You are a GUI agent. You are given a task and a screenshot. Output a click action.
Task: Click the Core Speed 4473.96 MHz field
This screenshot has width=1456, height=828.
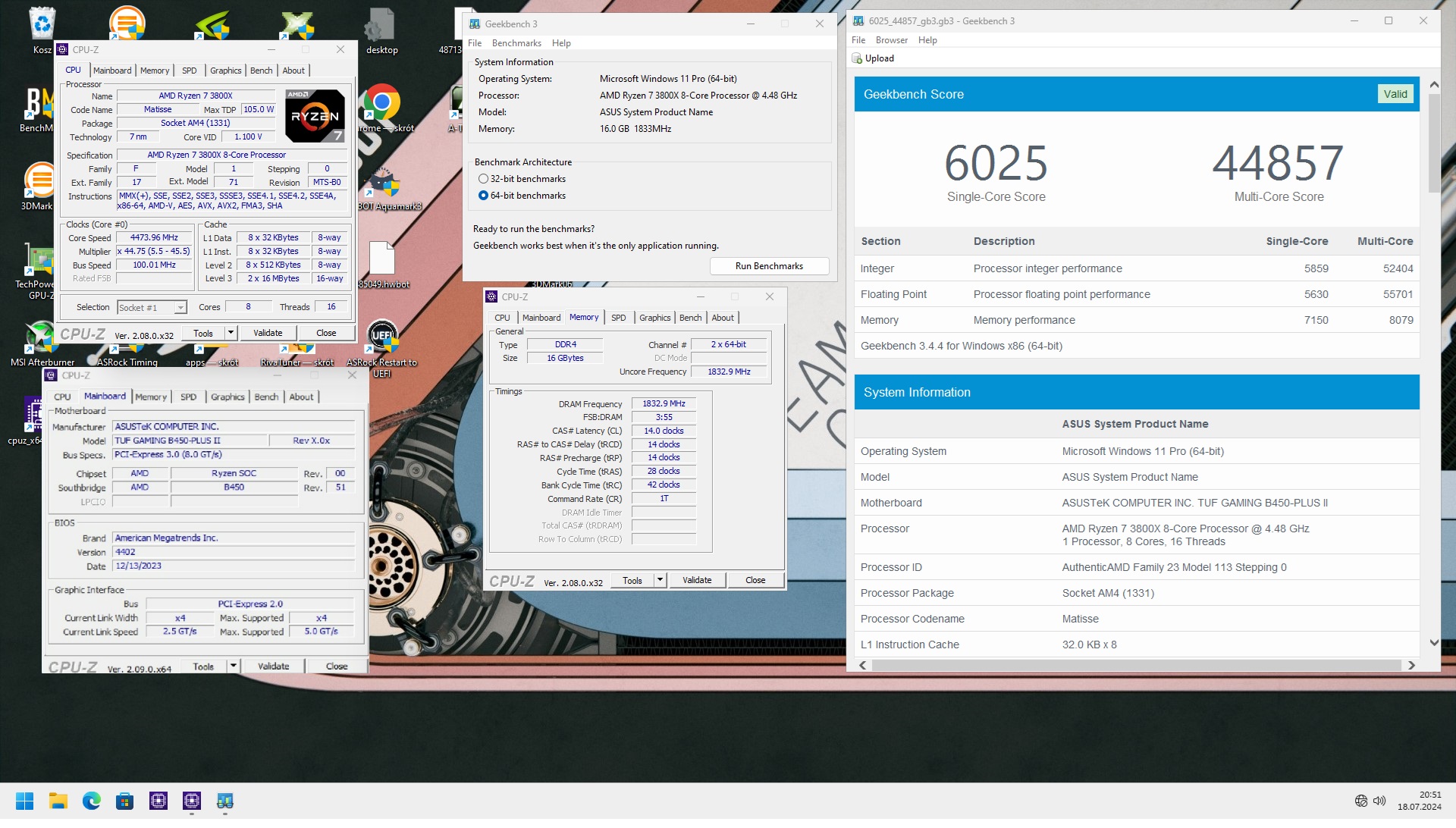coord(154,240)
